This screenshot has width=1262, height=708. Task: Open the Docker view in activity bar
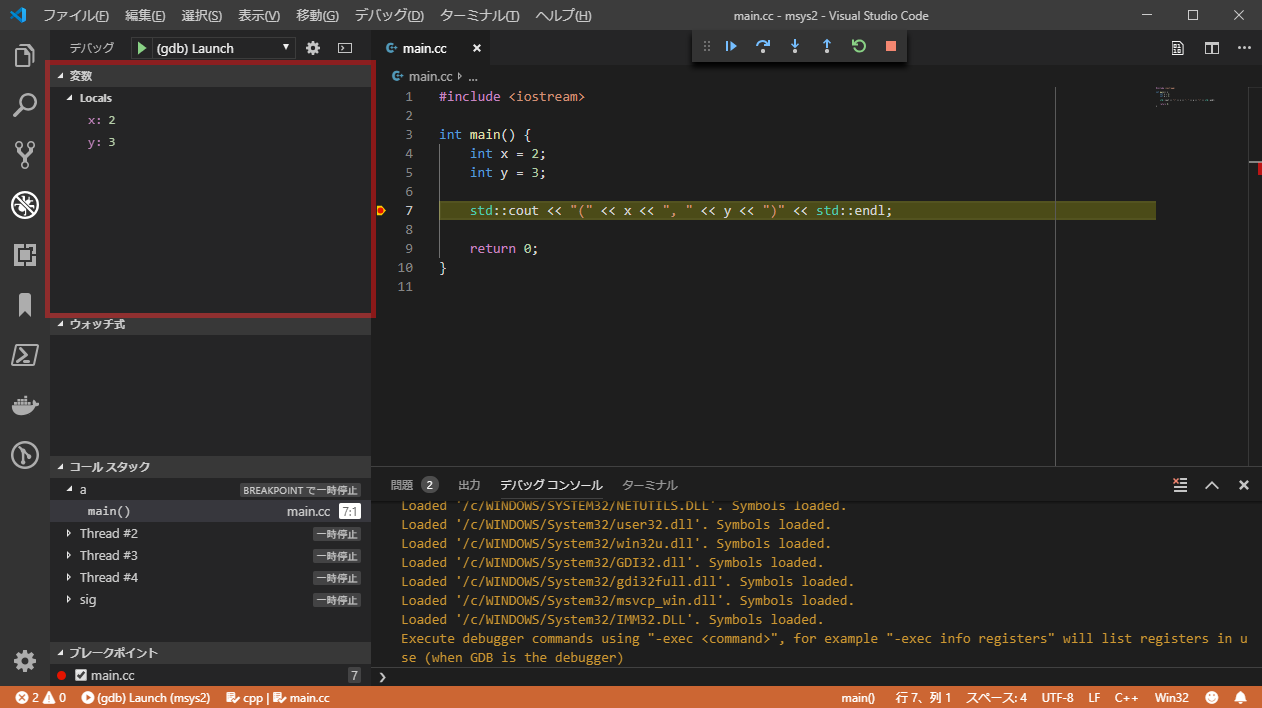click(25, 405)
